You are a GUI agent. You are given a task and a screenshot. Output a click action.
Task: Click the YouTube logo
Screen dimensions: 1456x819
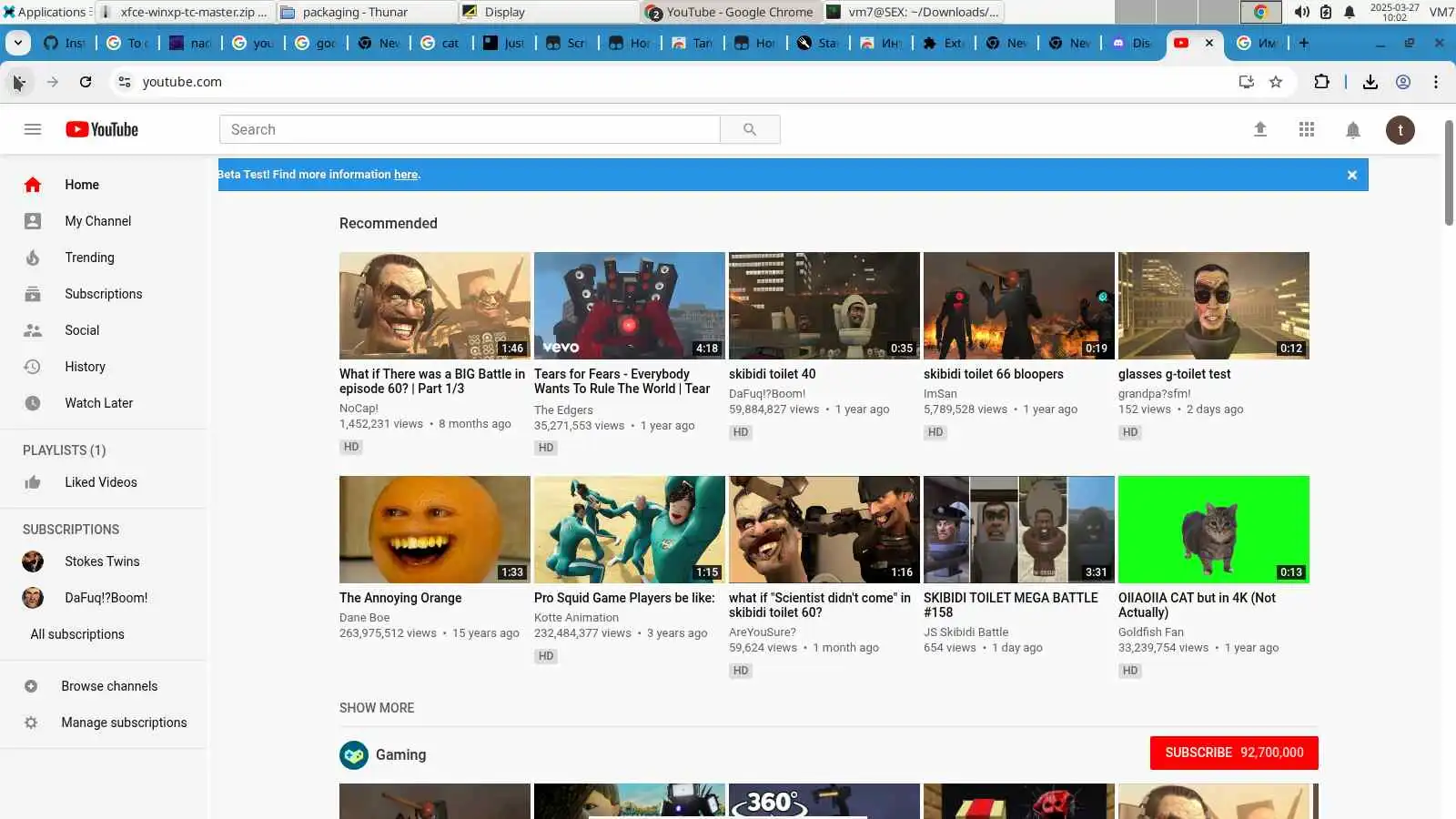(x=102, y=129)
